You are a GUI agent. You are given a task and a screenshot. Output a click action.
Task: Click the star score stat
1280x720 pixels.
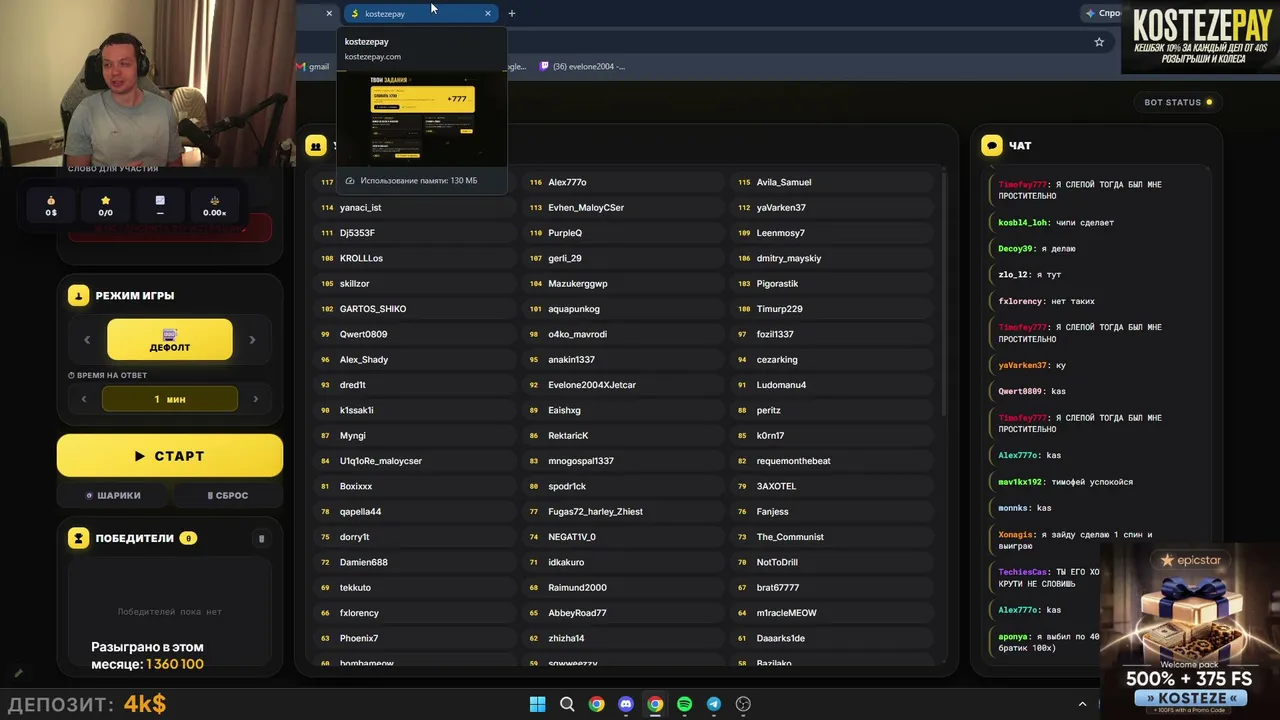point(105,205)
